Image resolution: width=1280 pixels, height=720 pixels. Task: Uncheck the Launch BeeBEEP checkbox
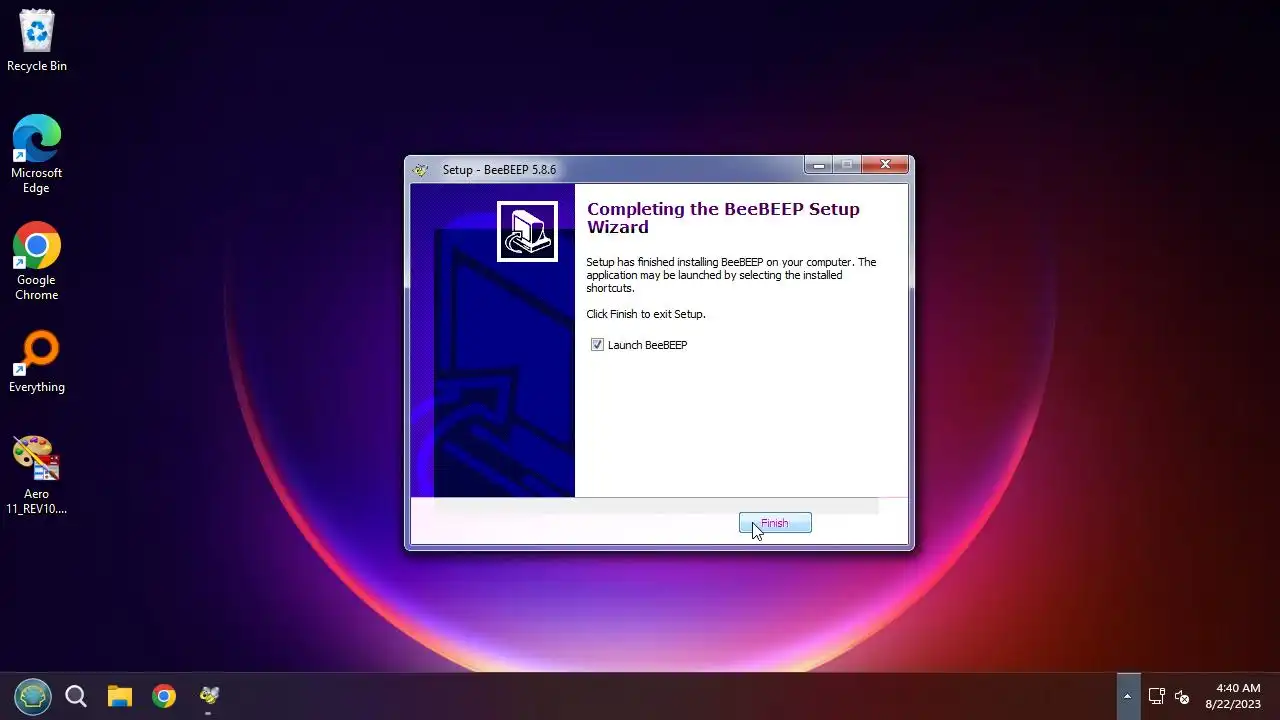(597, 345)
